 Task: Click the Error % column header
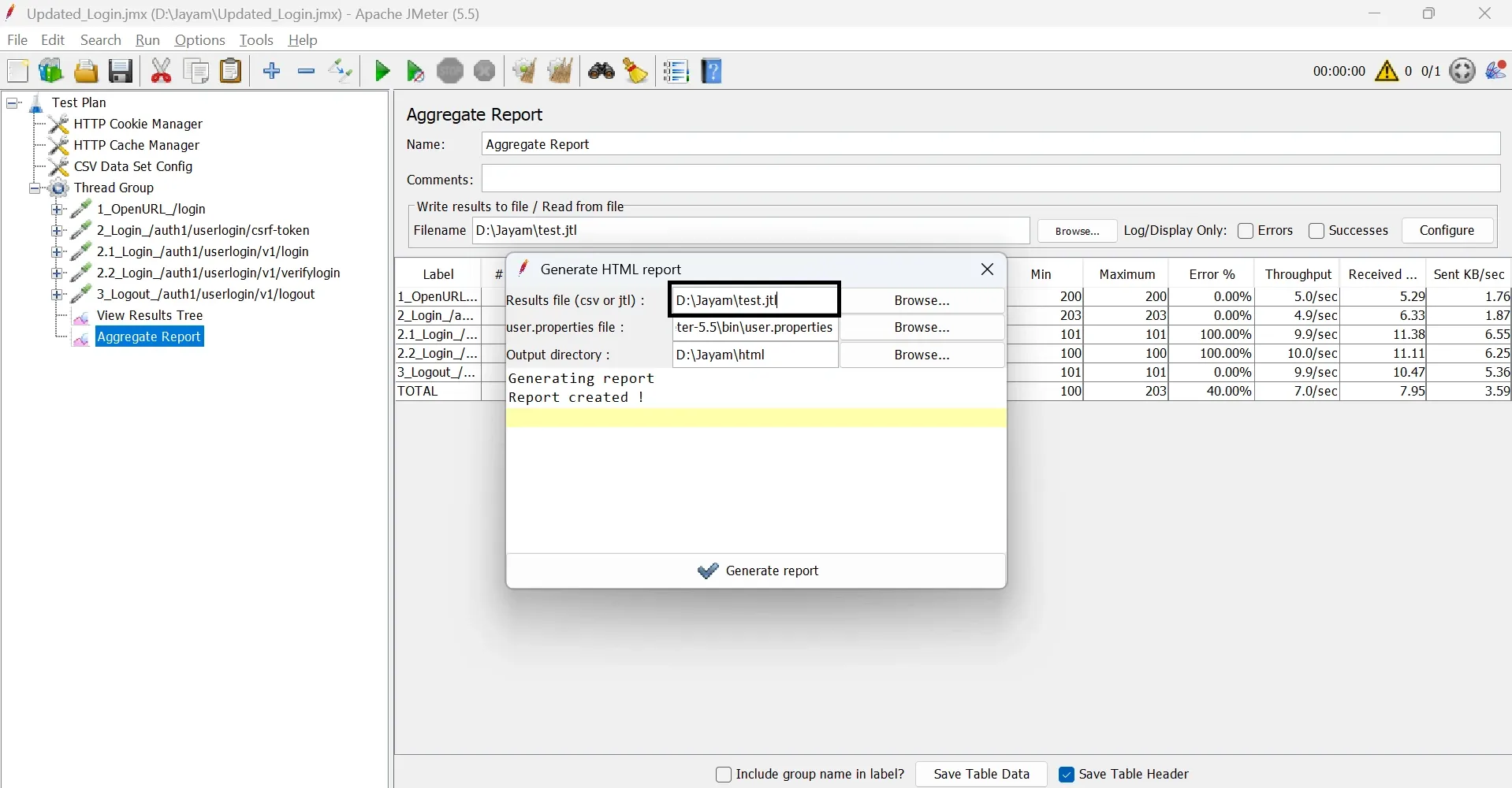[1212, 274]
